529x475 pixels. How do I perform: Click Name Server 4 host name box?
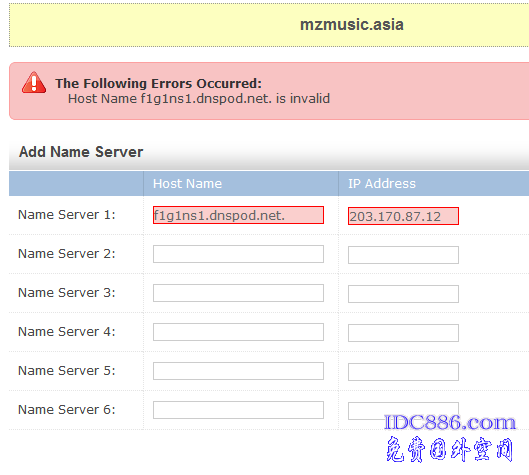[x=238, y=332]
